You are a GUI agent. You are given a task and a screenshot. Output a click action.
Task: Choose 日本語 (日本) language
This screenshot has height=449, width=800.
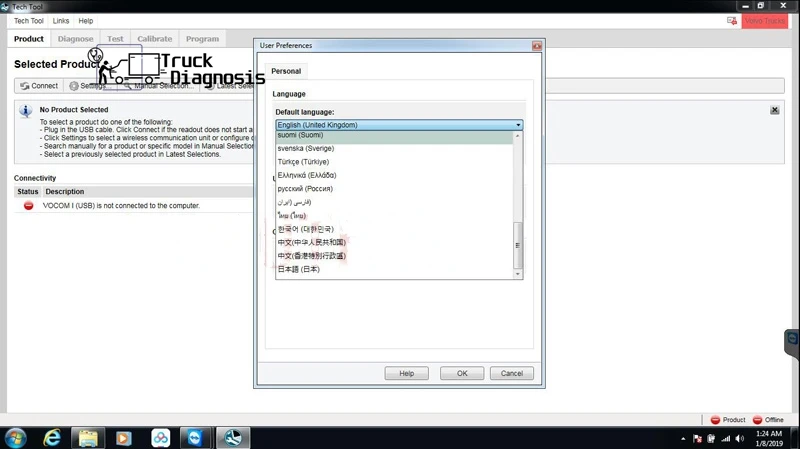click(x=394, y=269)
